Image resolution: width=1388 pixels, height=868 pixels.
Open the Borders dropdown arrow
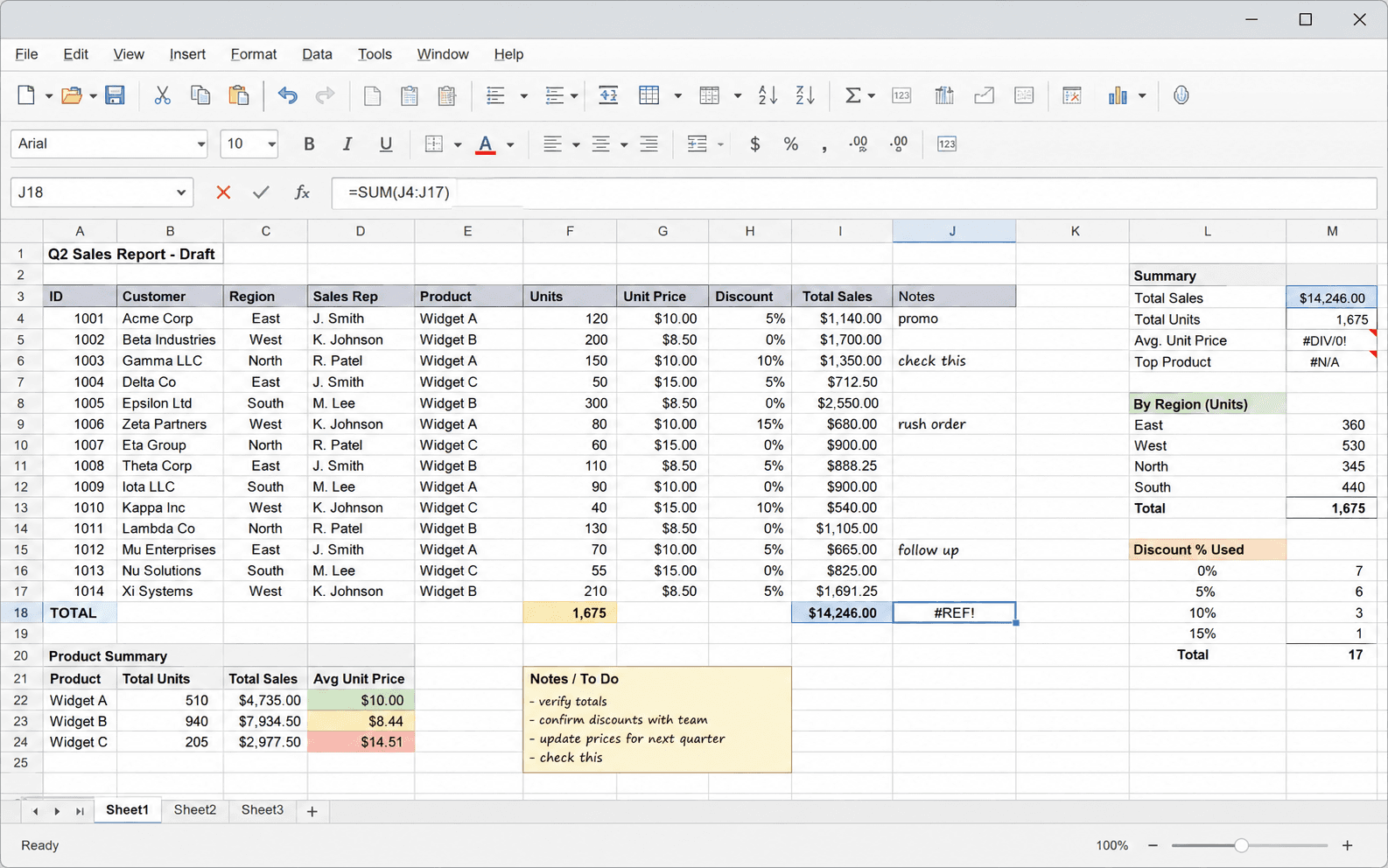click(457, 145)
